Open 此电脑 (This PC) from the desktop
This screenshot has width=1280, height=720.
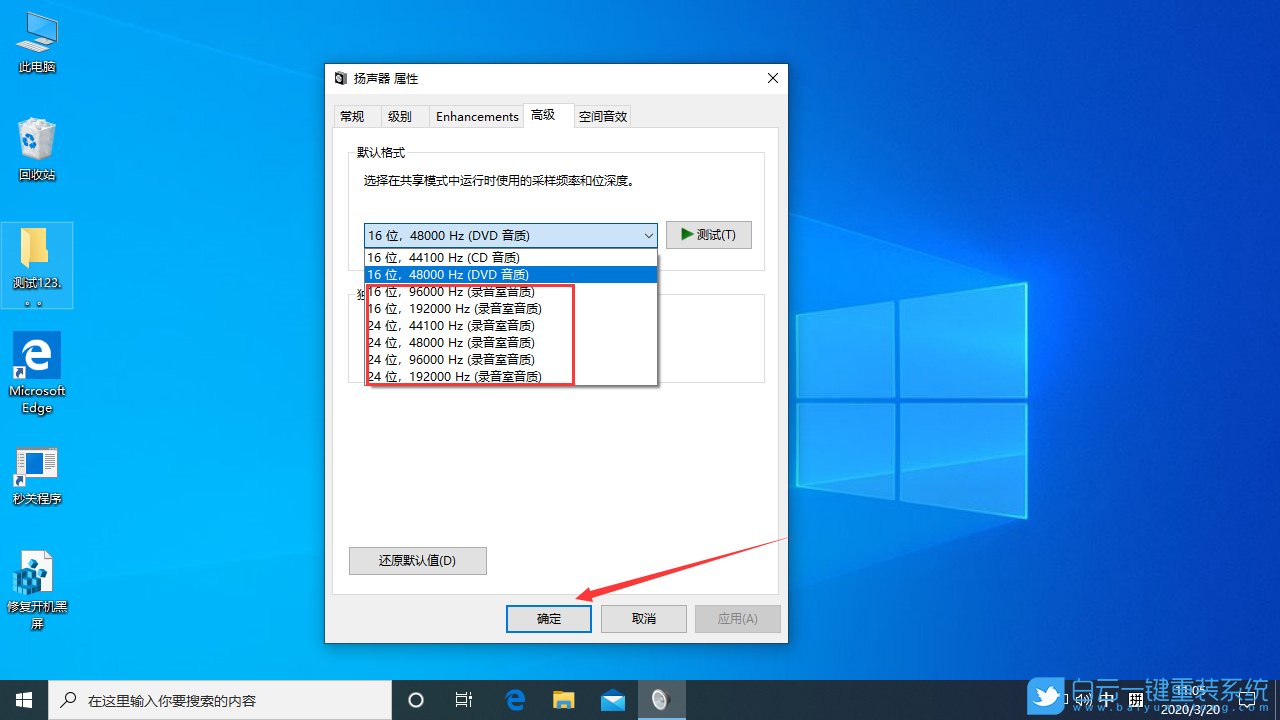tap(36, 32)
